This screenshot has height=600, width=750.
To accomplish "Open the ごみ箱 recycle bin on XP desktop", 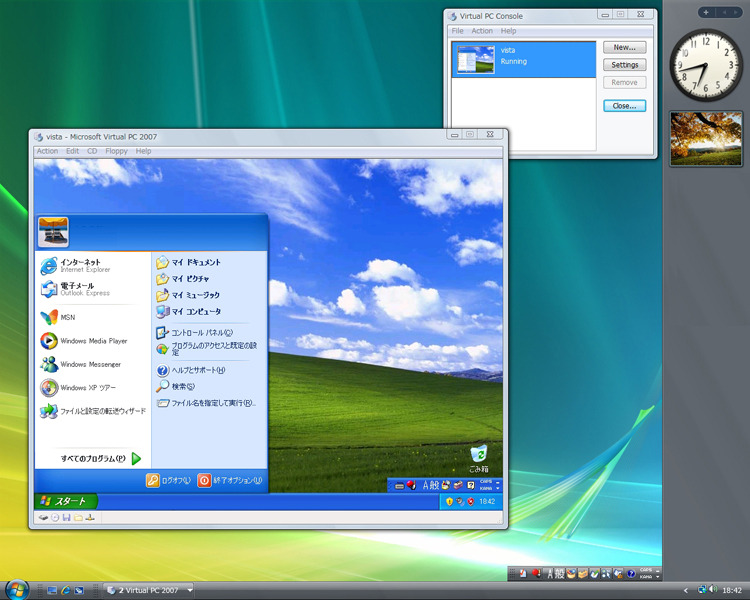I will point(478,458).
